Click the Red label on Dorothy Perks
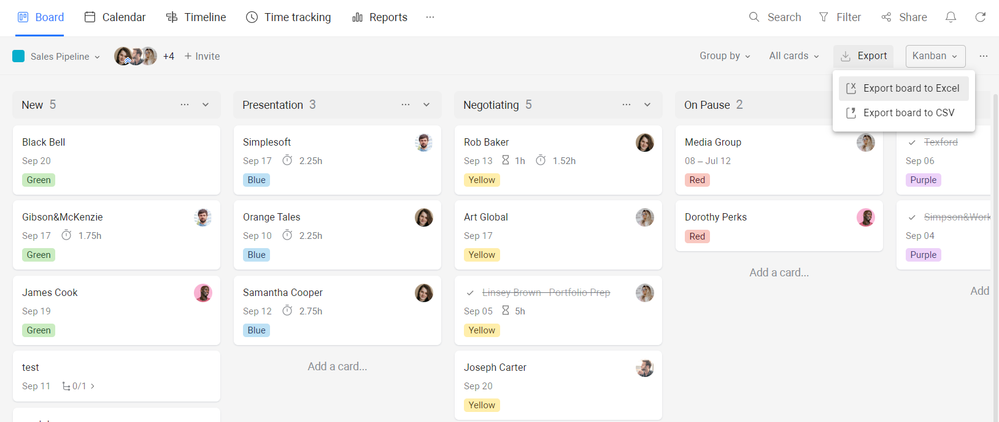Viewport: 999px width, 422px height. [x=697, y=236]
